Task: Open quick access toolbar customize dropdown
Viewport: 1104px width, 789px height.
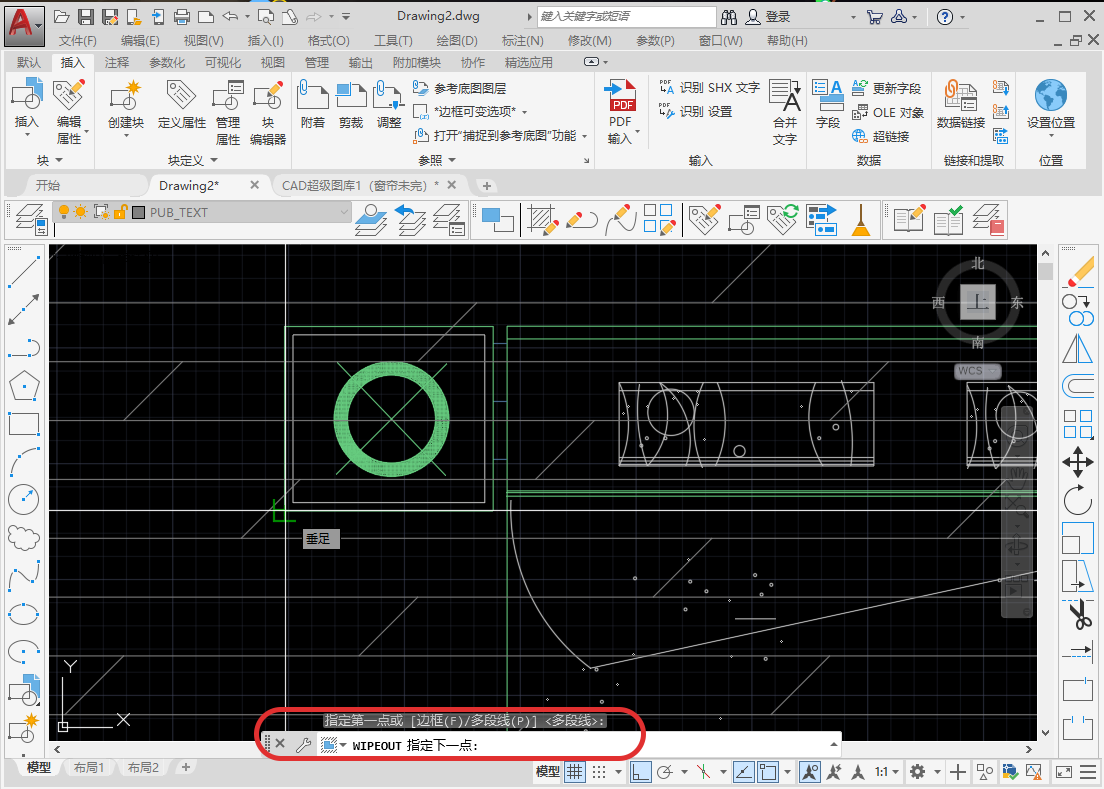Action: (346, 16)
